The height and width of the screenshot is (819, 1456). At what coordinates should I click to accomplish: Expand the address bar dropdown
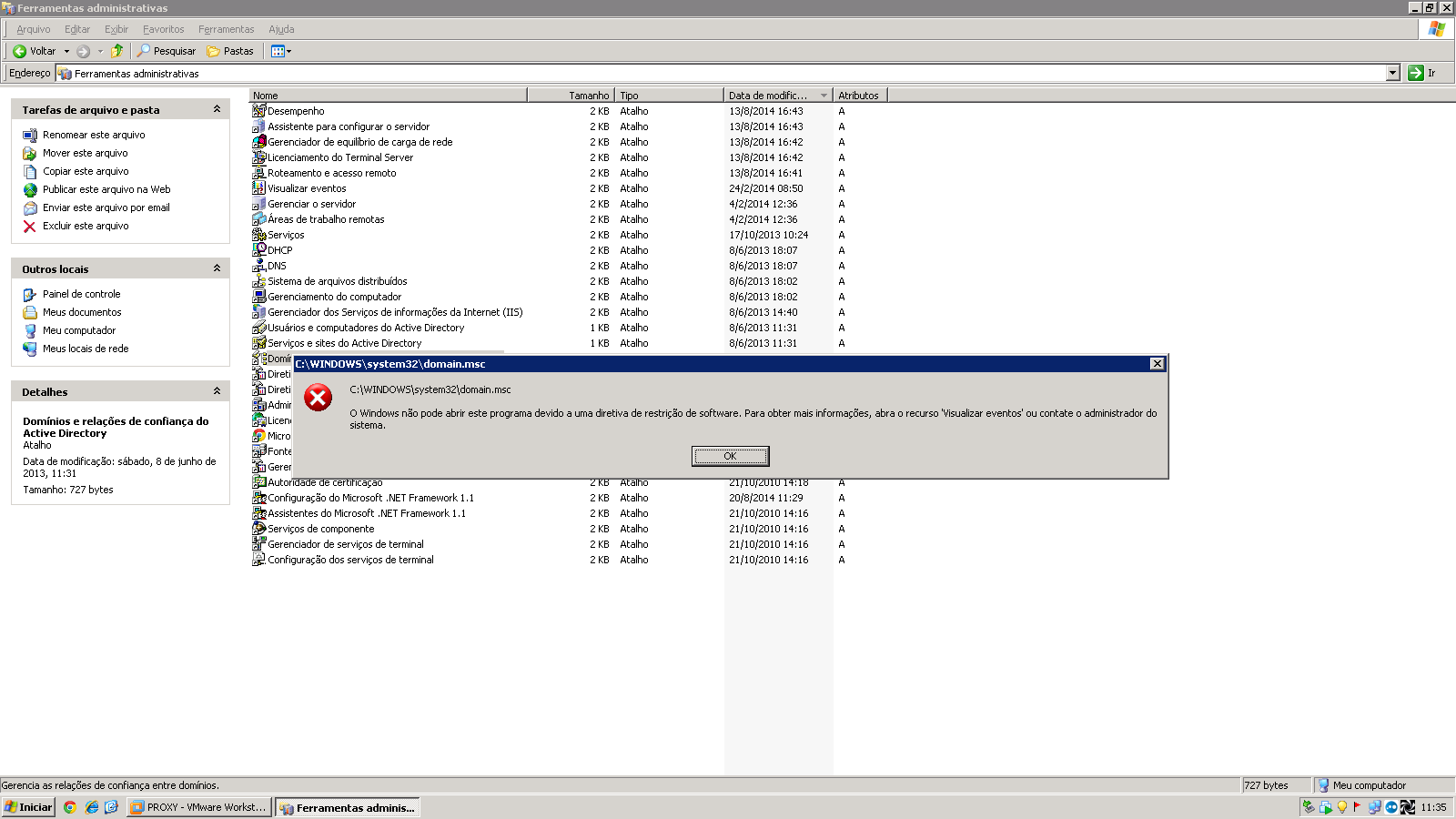pos(1392,73)
